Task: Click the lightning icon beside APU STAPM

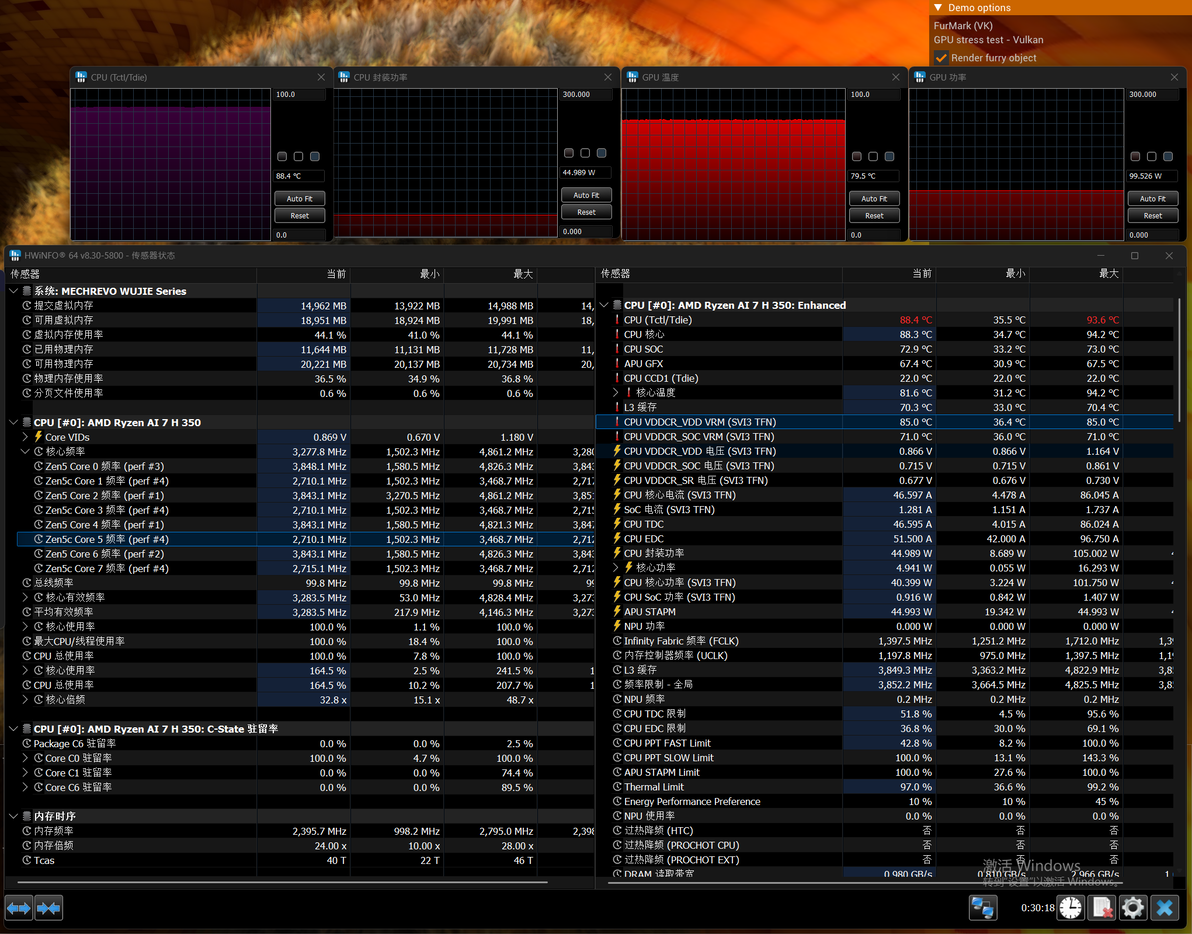Action: [x=617, y=611]
